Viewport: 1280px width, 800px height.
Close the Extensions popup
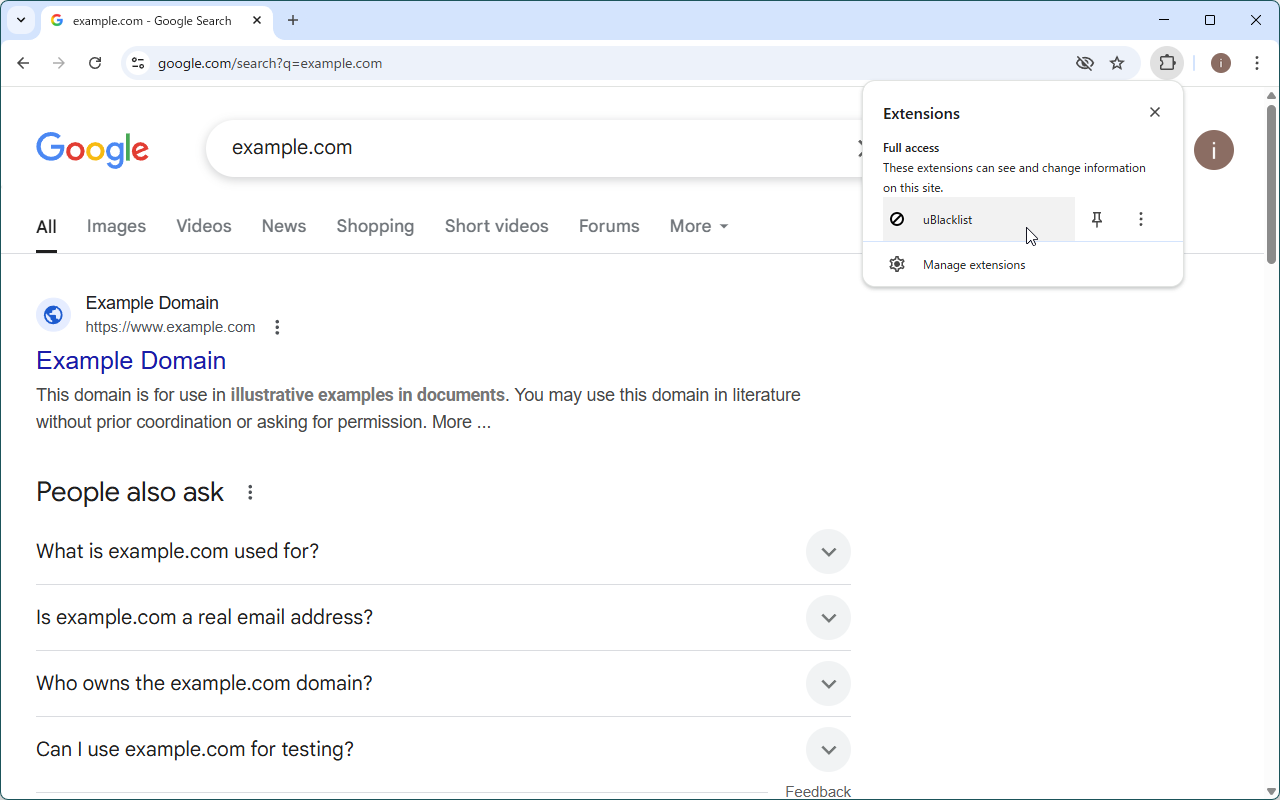(1155, 112)
